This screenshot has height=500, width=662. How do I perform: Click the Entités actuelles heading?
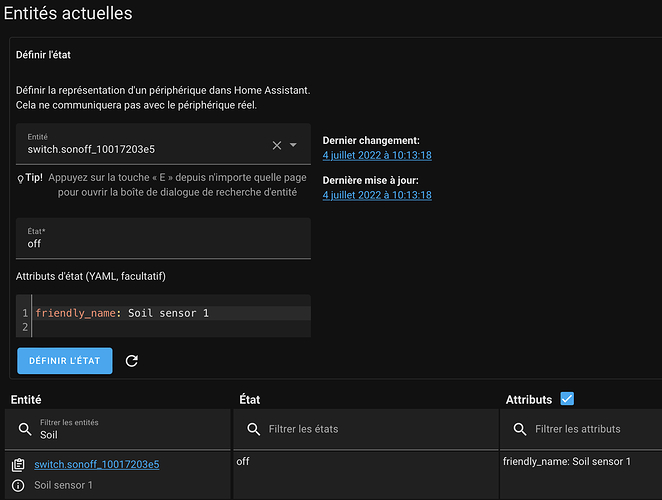coord(68,13)
